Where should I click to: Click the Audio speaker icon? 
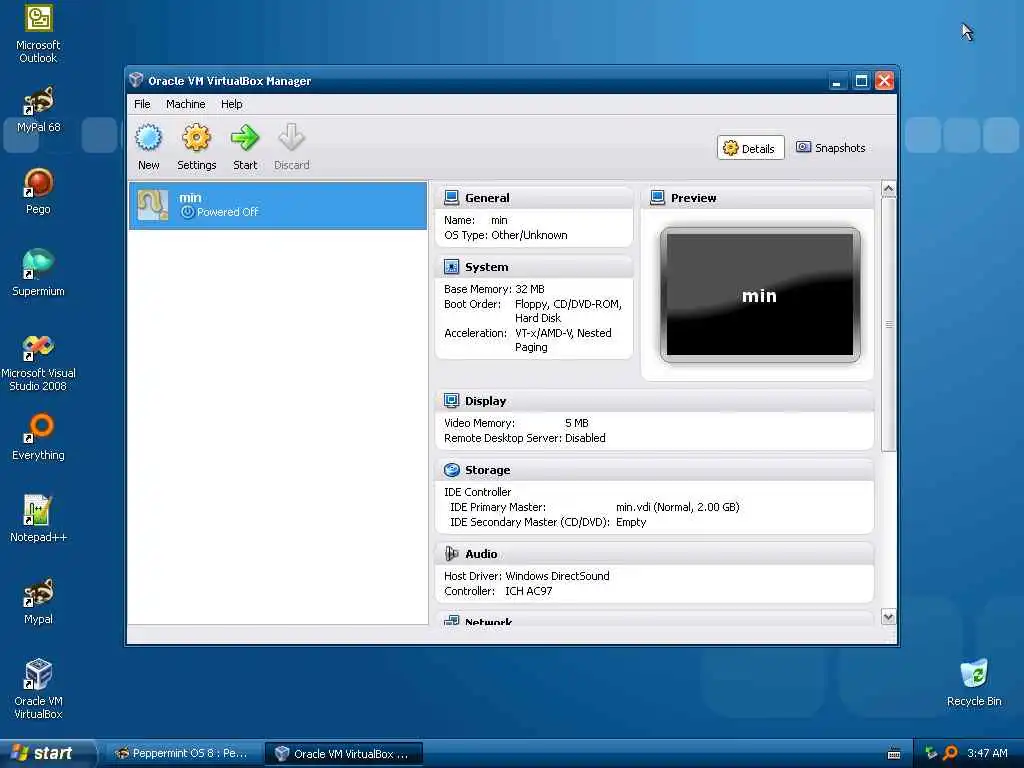point(451,554)
